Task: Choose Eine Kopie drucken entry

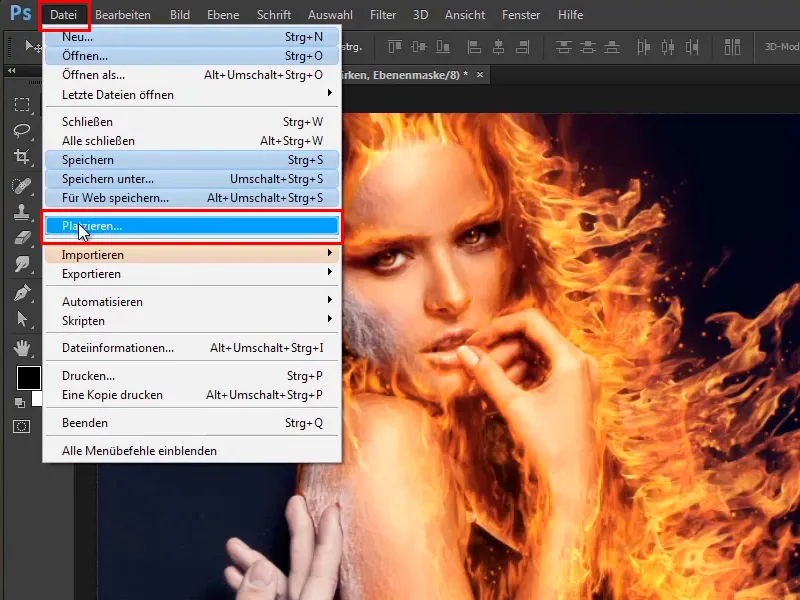Action: (x=192, y=395)
